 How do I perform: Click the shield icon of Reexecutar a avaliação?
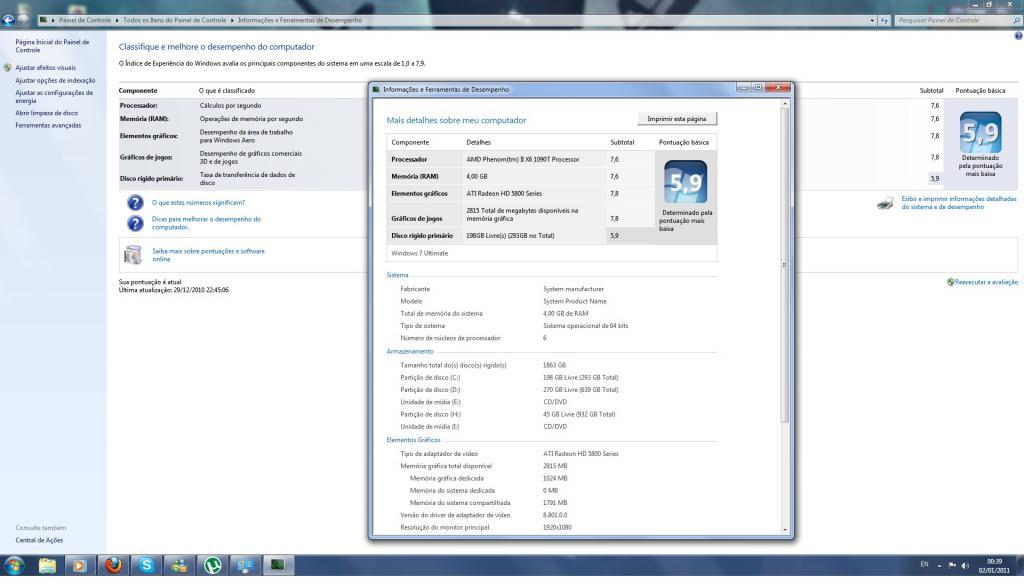[951, 282]
